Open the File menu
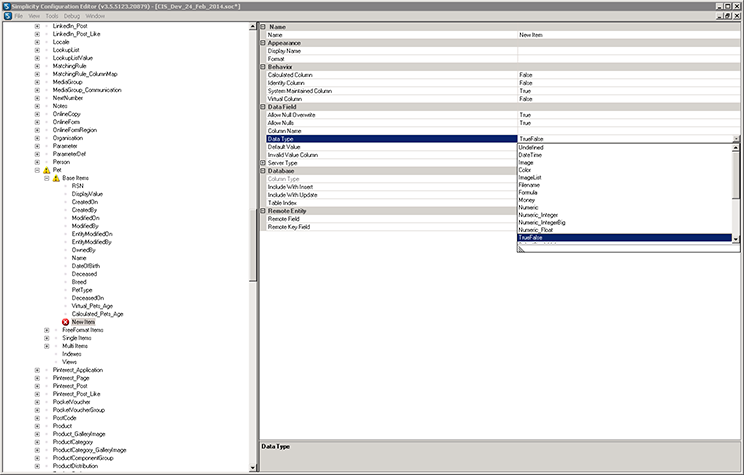 click(19, 16)
